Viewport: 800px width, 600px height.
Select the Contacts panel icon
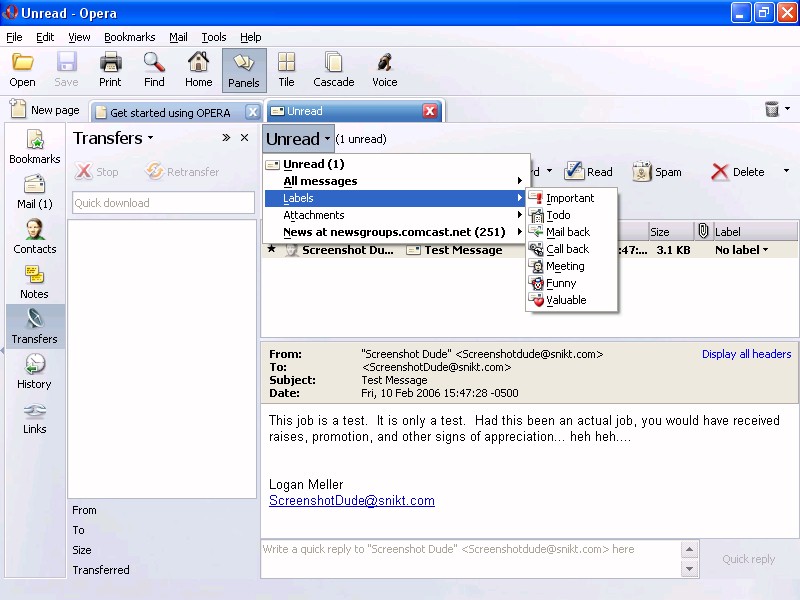point(34,236)
